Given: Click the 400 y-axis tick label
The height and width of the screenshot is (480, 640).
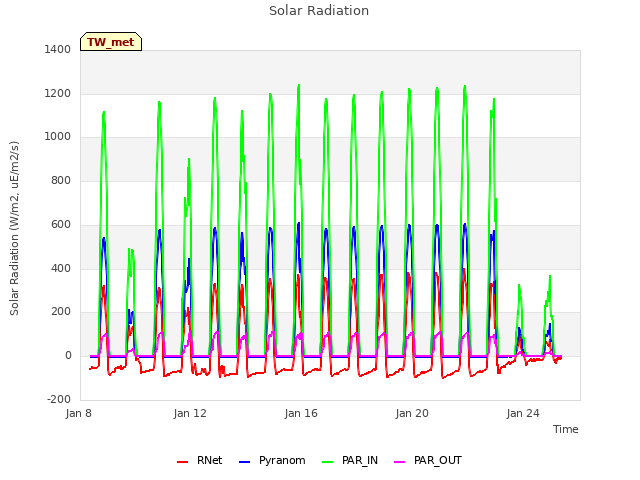Looking at the screenshot, I should pos(61,269).
